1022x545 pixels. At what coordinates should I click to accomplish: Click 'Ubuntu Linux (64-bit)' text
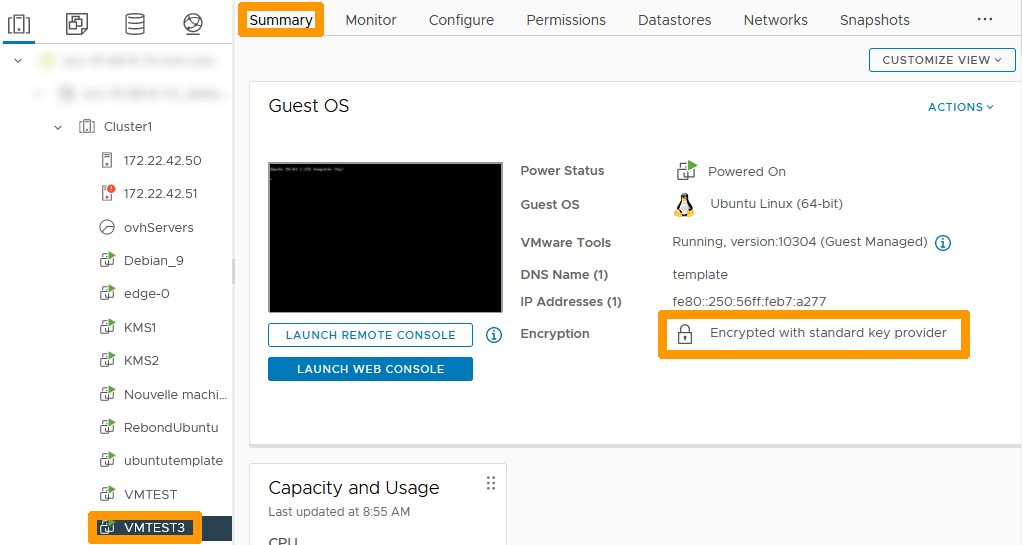pyautogui.click(x=776, y=204)
